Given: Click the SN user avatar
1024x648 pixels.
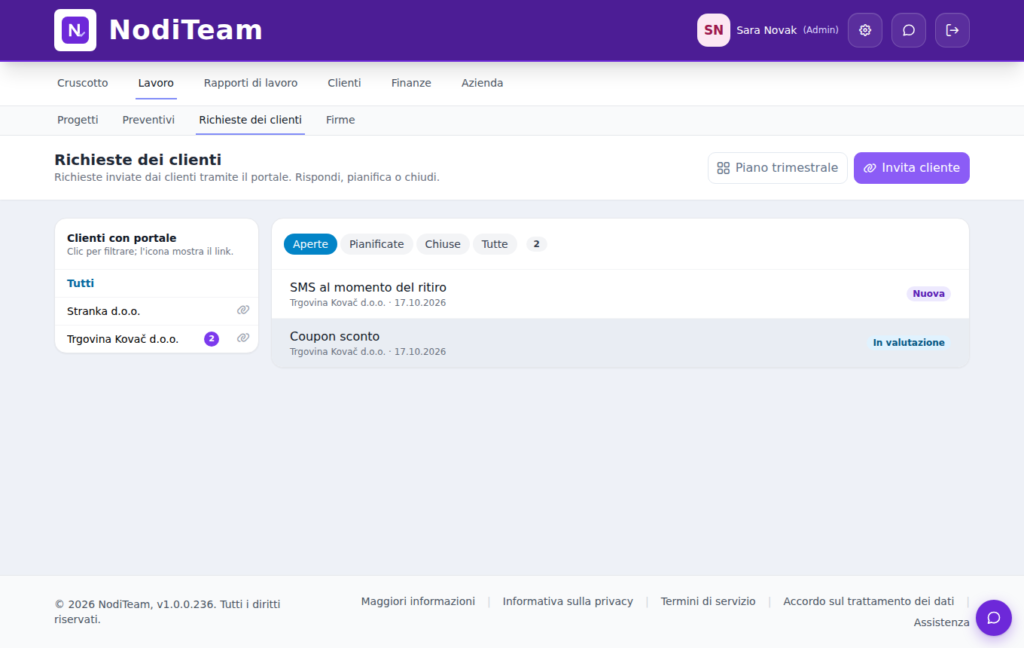Looking at the screenshot, I should point(713,30).
